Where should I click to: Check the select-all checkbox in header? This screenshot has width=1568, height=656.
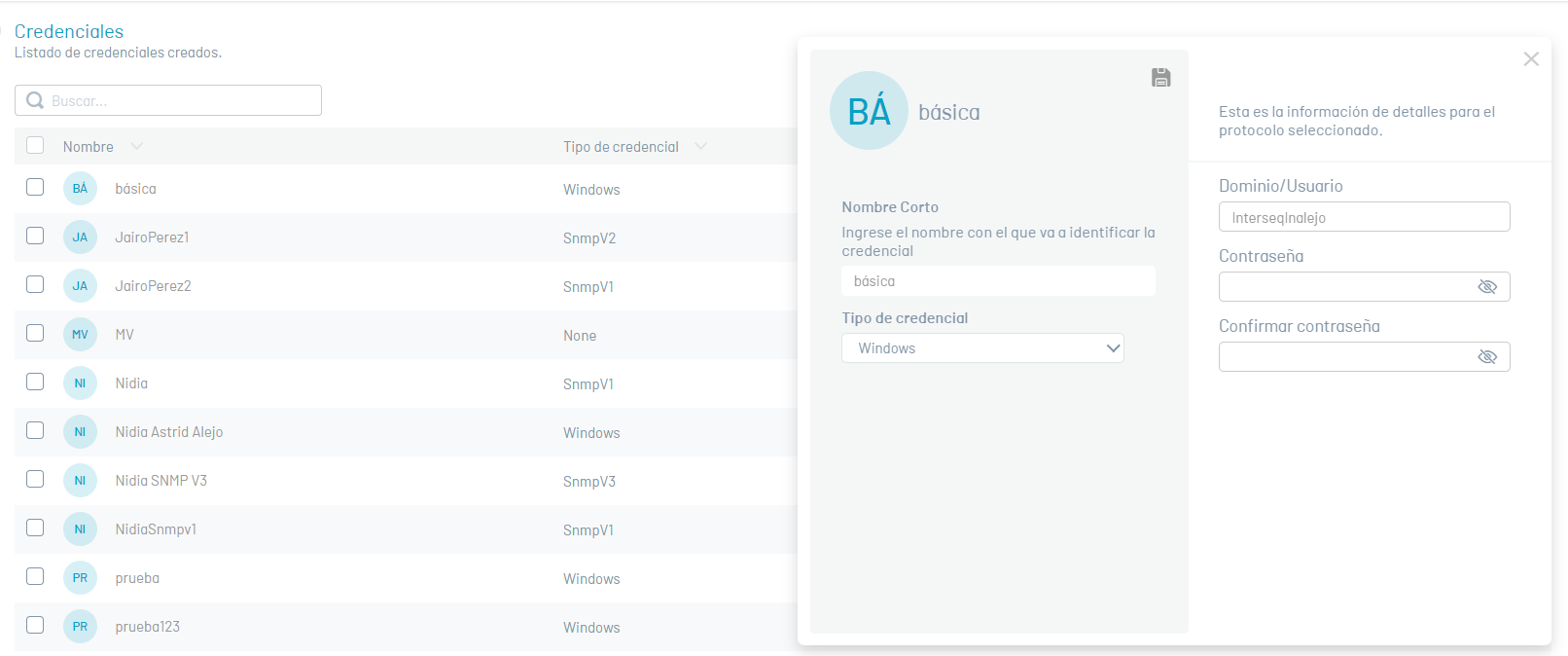point(35,146)
